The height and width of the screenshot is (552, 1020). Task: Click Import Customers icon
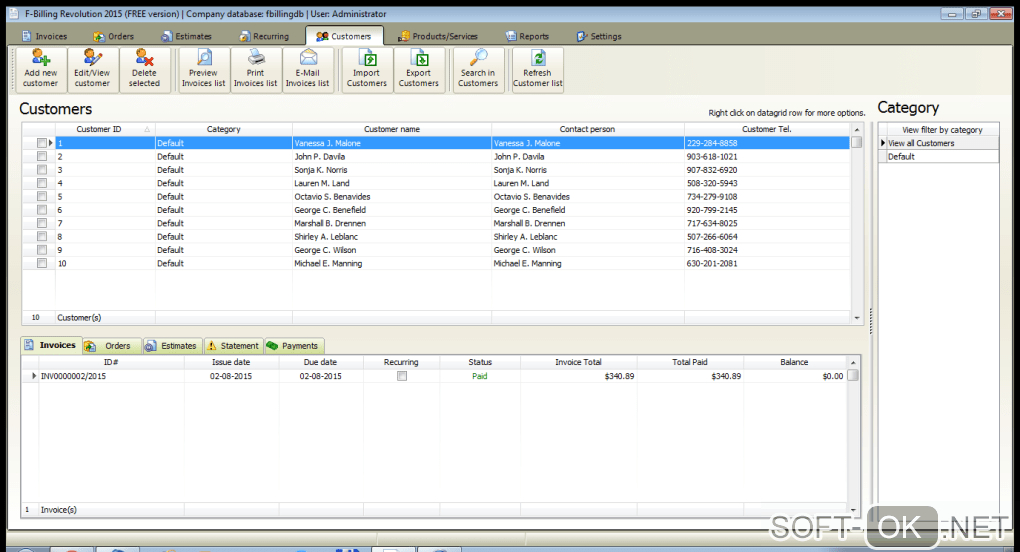click(367, 70)
